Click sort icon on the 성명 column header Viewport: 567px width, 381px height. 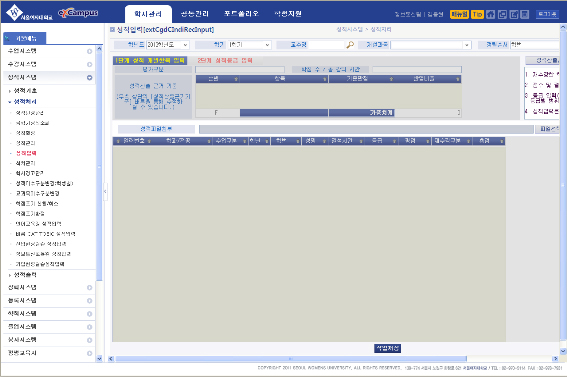(x=324, y=141)
